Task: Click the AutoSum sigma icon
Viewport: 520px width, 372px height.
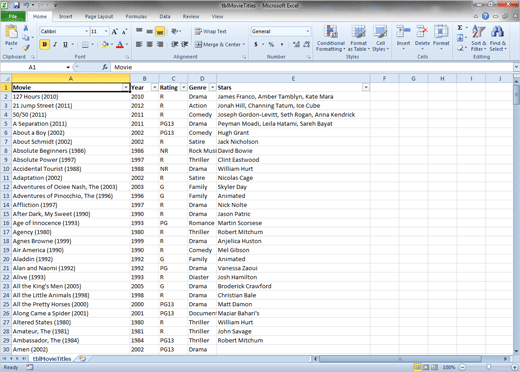Action: tap(460, 28)
